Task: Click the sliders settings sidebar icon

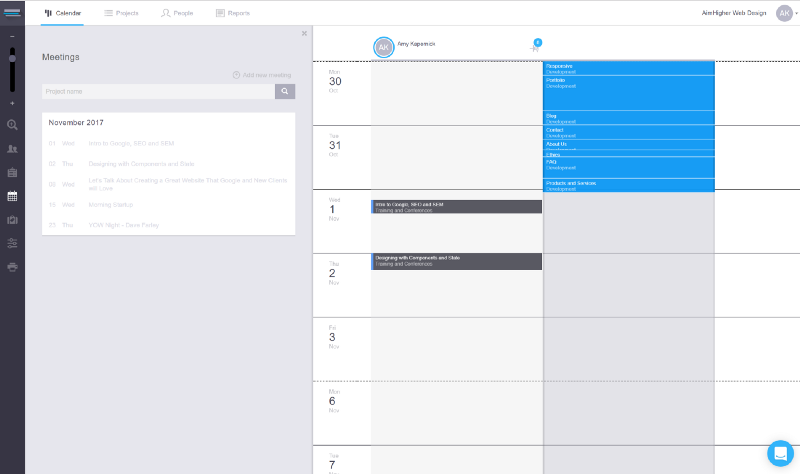Action: (12, 243)
